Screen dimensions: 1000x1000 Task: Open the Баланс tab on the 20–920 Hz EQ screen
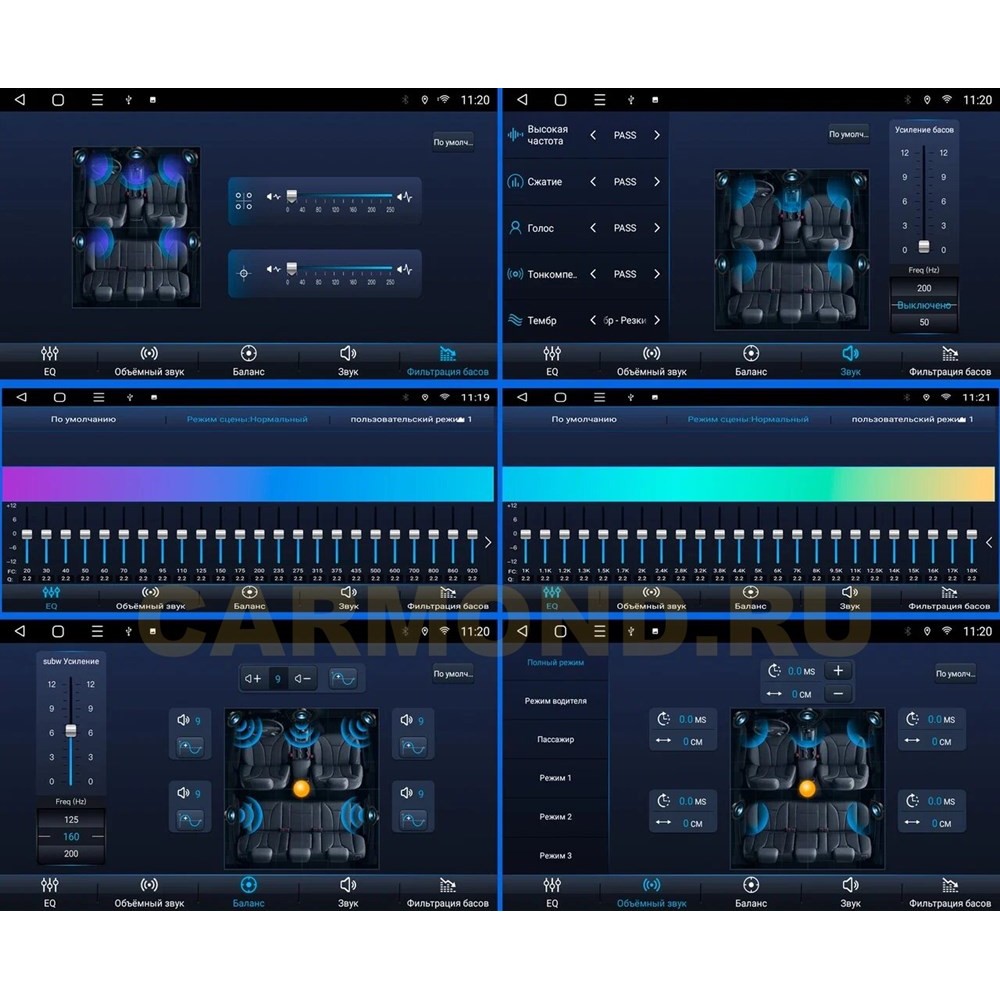pos(249,598)
